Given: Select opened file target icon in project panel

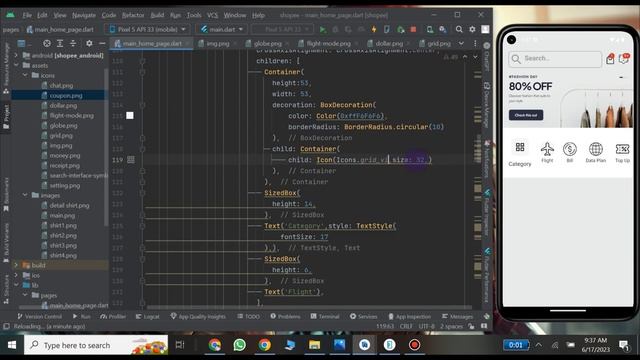Looking at the screenshot, I should click(47, 43).
